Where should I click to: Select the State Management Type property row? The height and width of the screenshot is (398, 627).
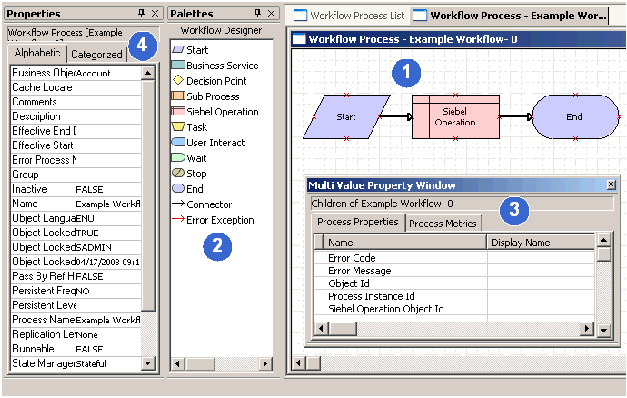point(76,363)
